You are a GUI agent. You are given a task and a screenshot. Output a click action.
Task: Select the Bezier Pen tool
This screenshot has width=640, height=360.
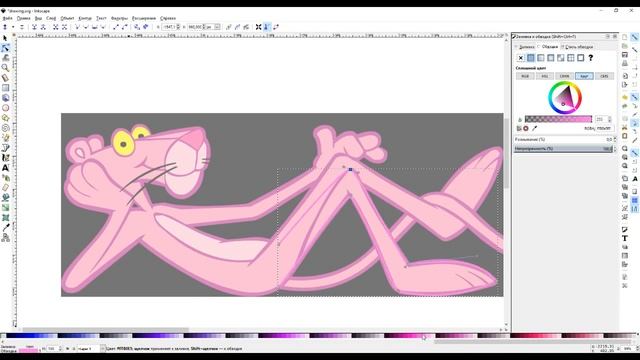[x=5, y=148]
